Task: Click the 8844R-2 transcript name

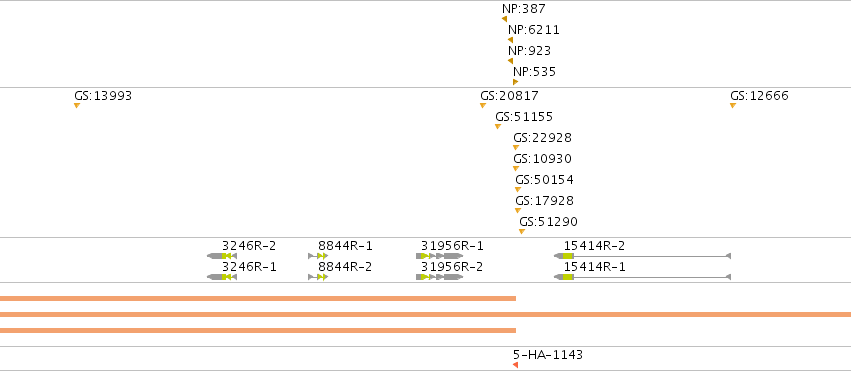Action: coord(345,267)
